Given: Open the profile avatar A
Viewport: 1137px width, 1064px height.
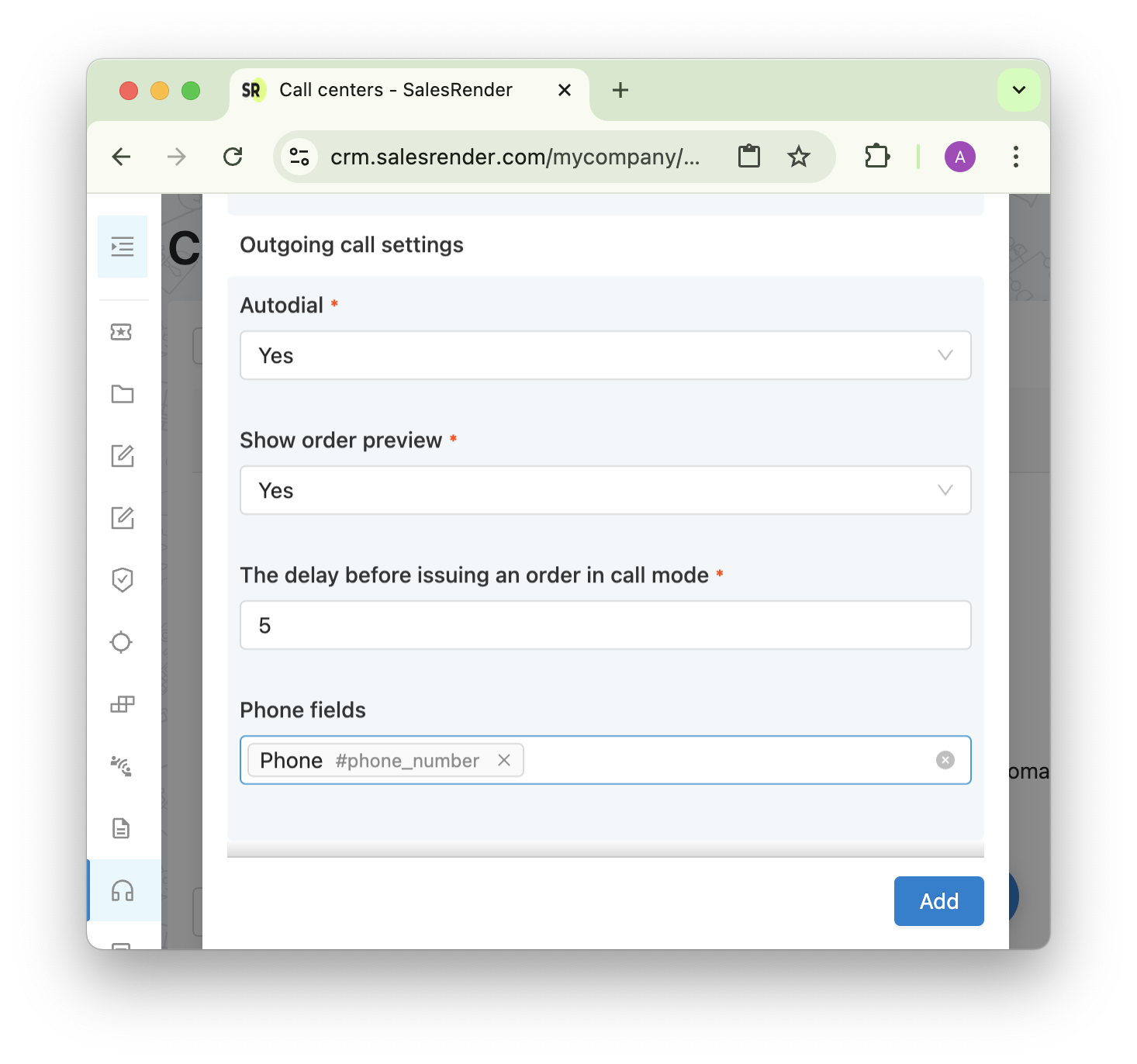Looking at the screenshot, I should (x=960, y=157).
